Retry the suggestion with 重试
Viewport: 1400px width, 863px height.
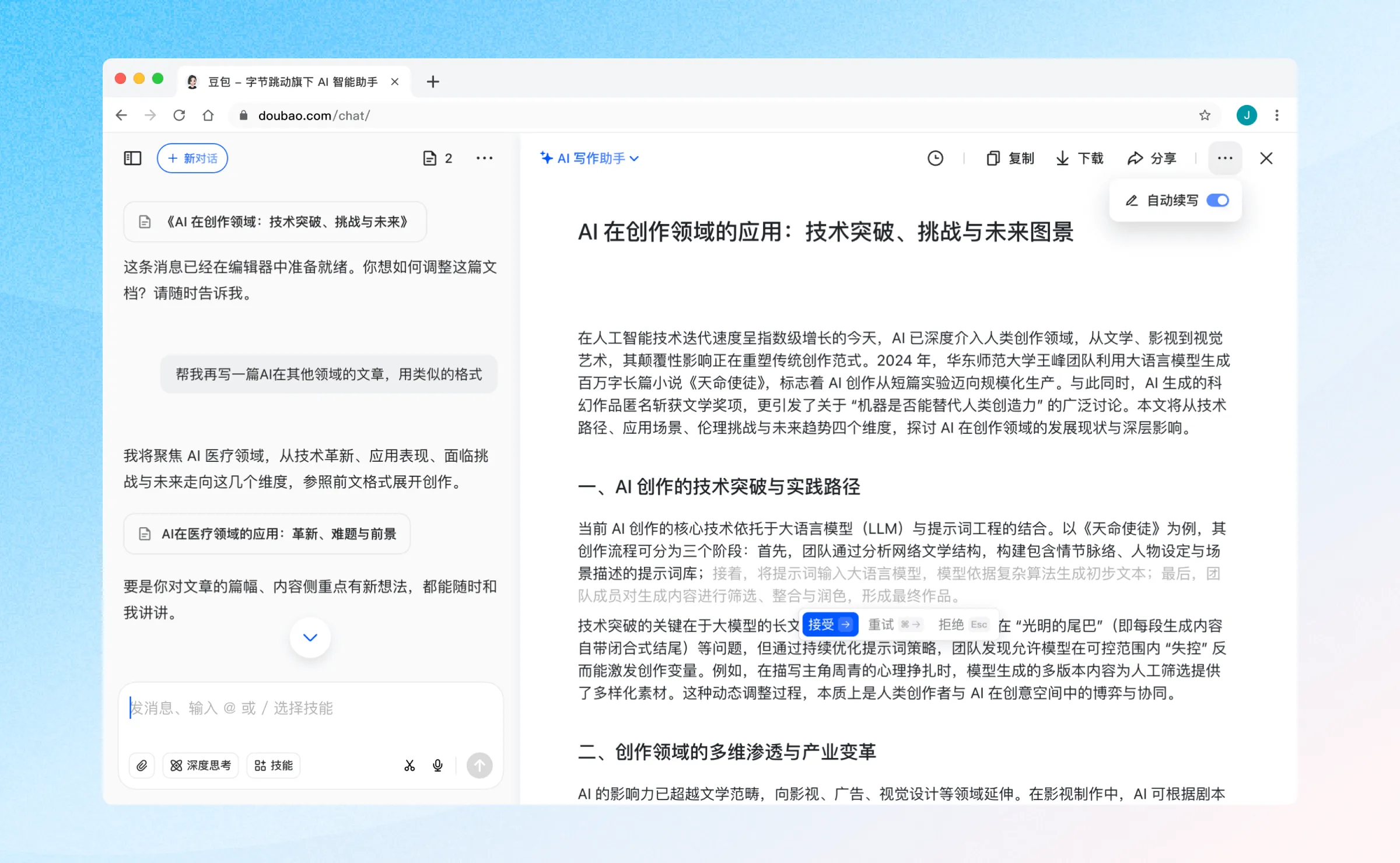[x=894, y=625]
